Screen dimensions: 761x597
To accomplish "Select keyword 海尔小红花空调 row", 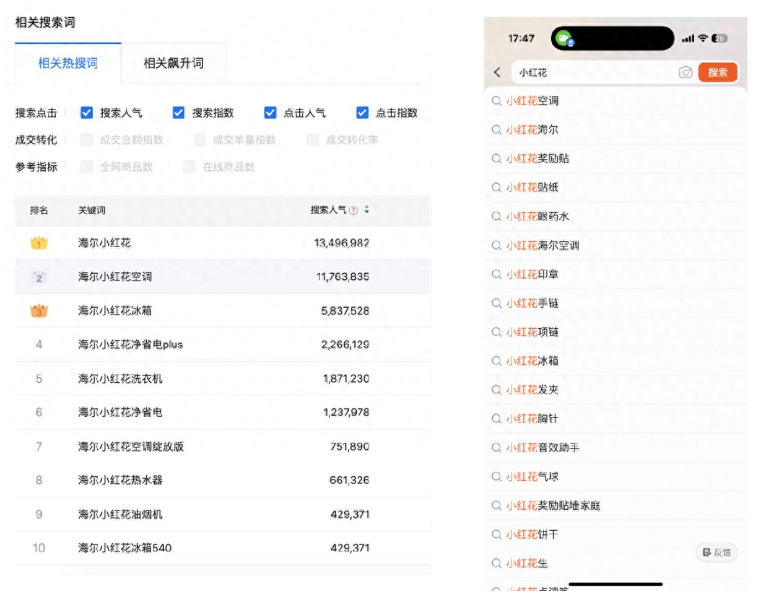I will tap(223, 277).
